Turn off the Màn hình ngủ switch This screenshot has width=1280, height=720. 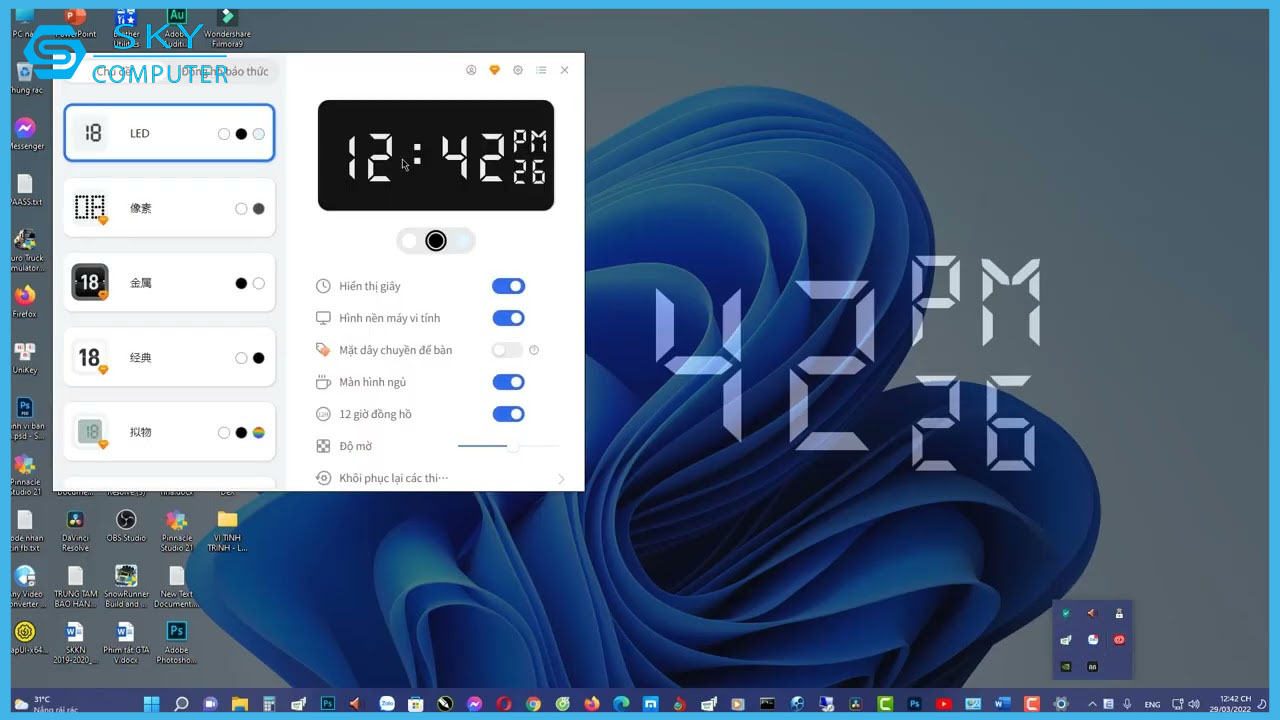tap(508, 382)
